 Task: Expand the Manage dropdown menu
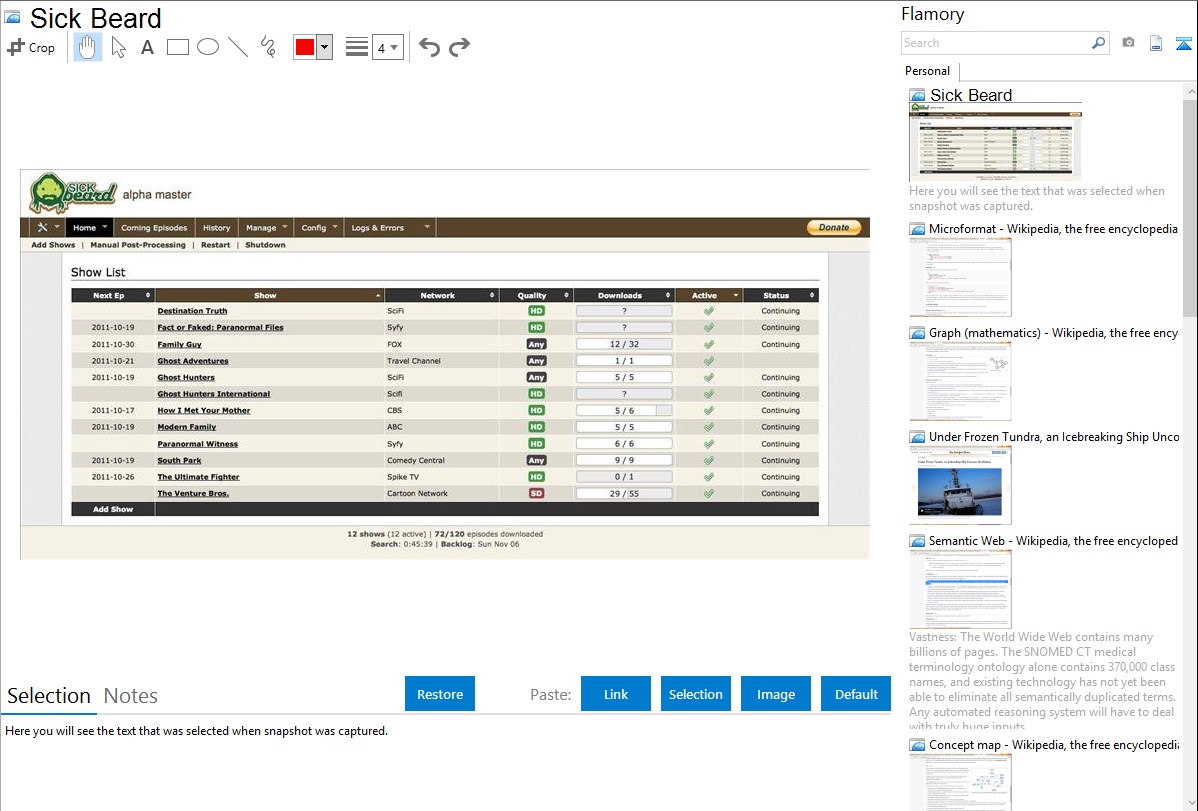tap(267, 228)
